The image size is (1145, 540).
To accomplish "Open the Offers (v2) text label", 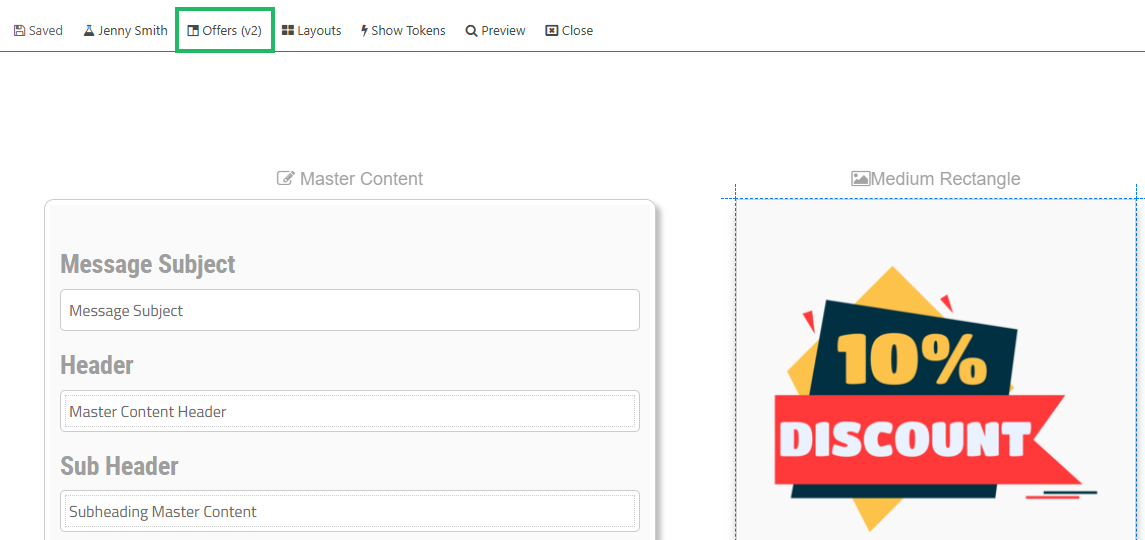I will click(232, 31).
